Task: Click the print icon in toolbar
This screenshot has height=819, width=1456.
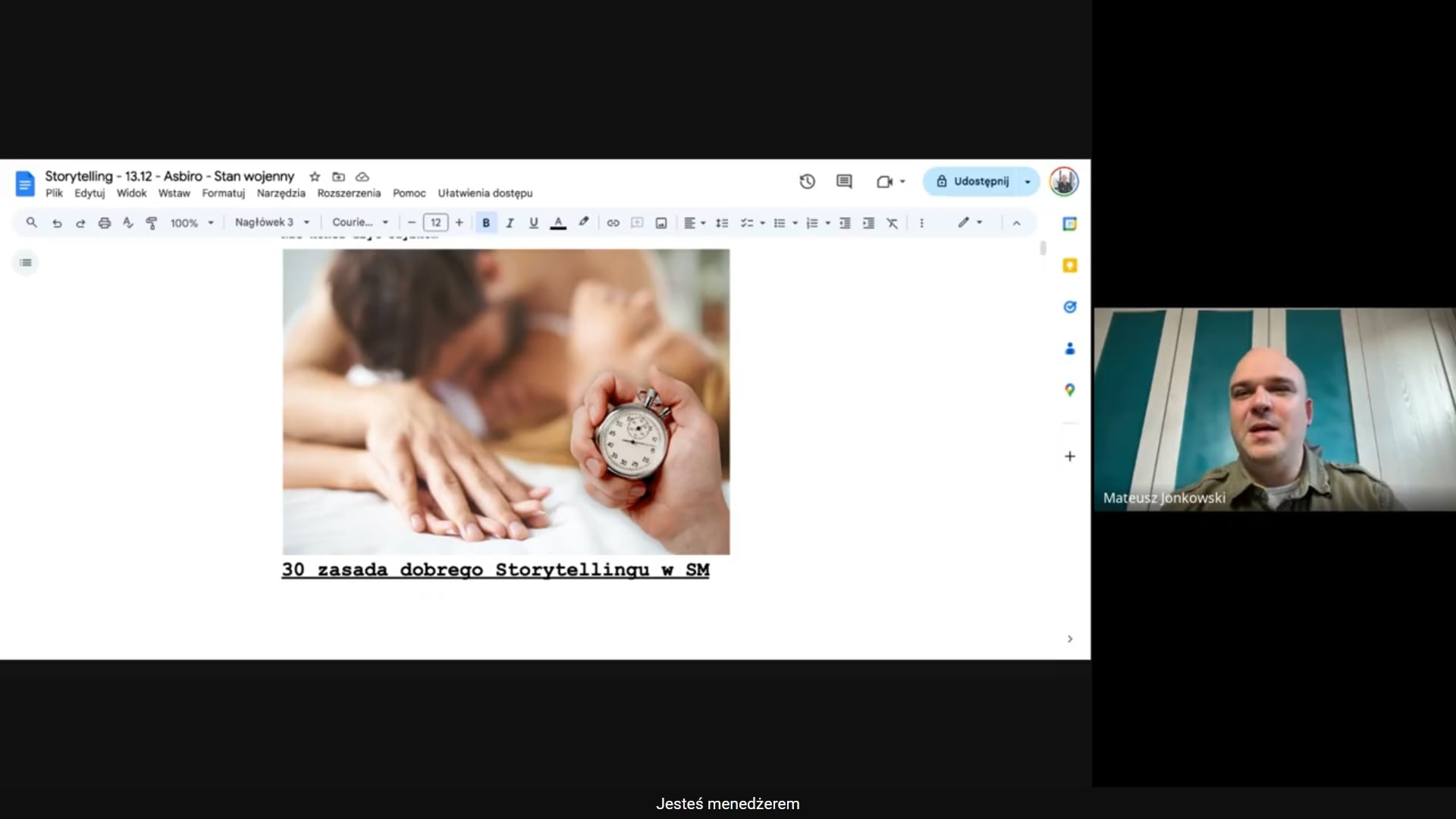Action: 105,223
